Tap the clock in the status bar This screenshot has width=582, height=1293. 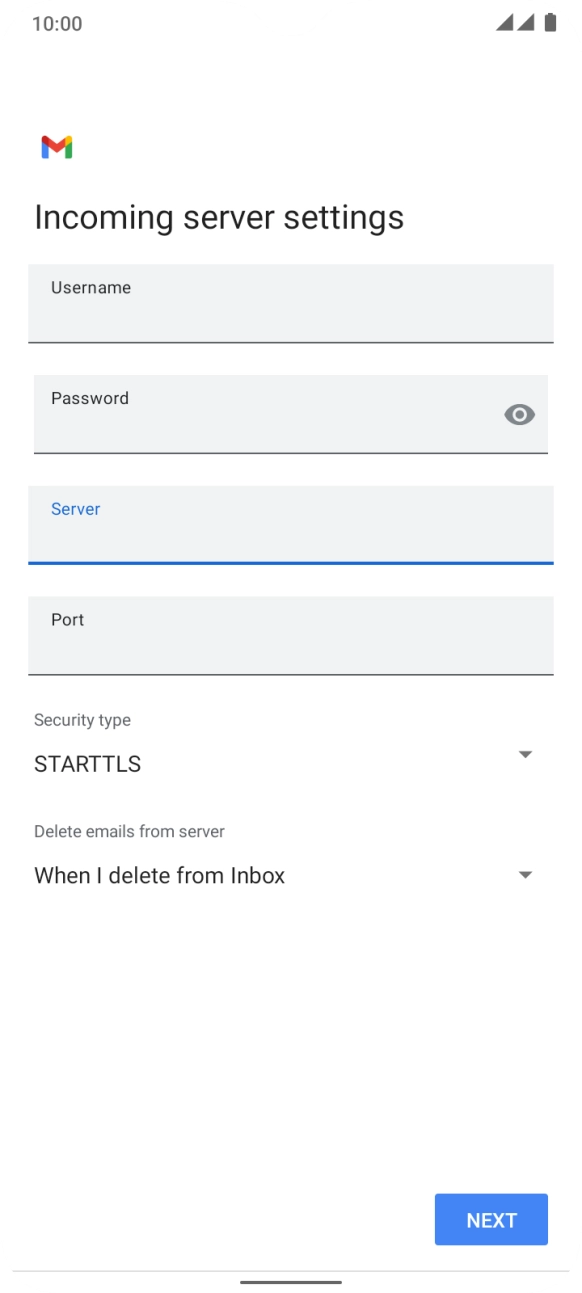click(55, 22)
